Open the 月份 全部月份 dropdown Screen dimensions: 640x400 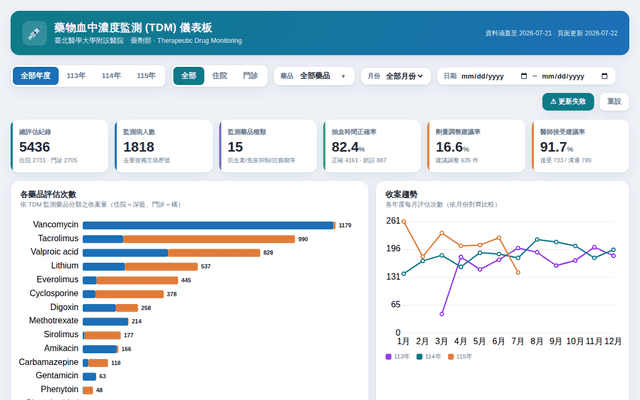396,76
